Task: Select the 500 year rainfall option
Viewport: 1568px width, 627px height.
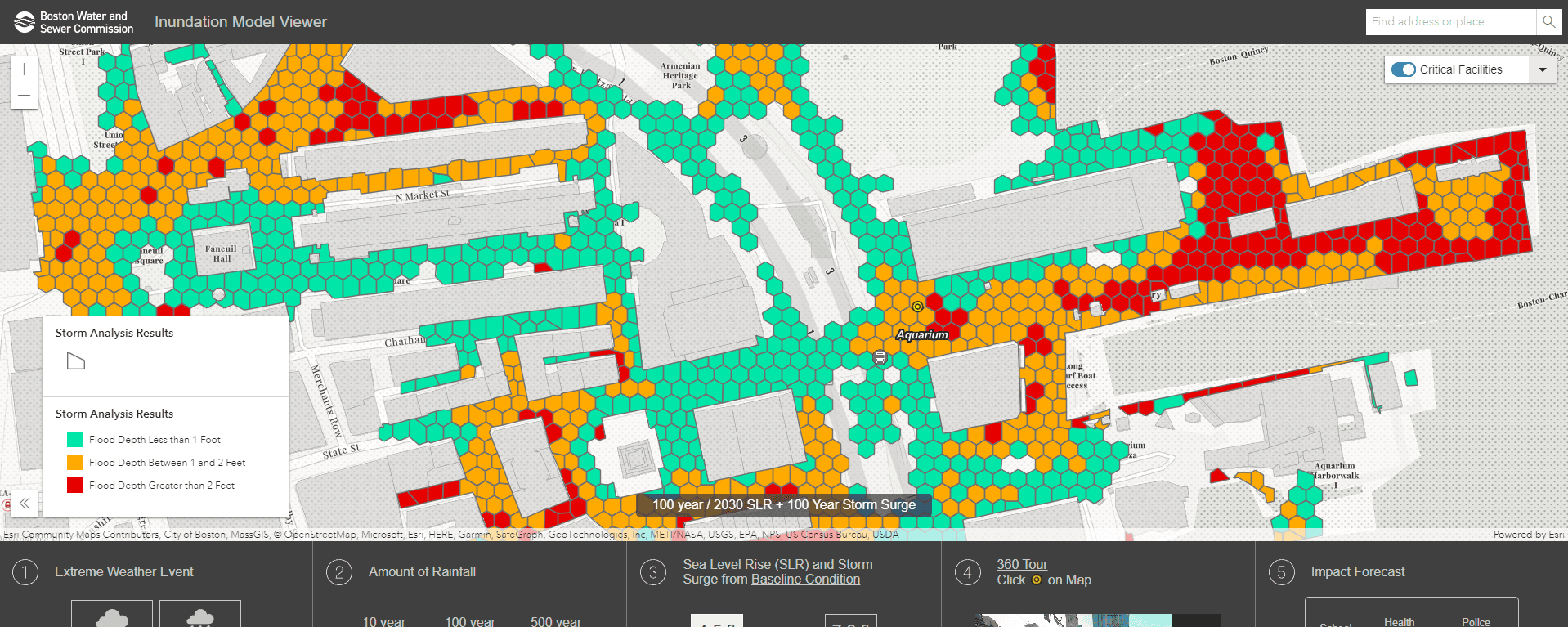Action: click(x=556, y=621)
